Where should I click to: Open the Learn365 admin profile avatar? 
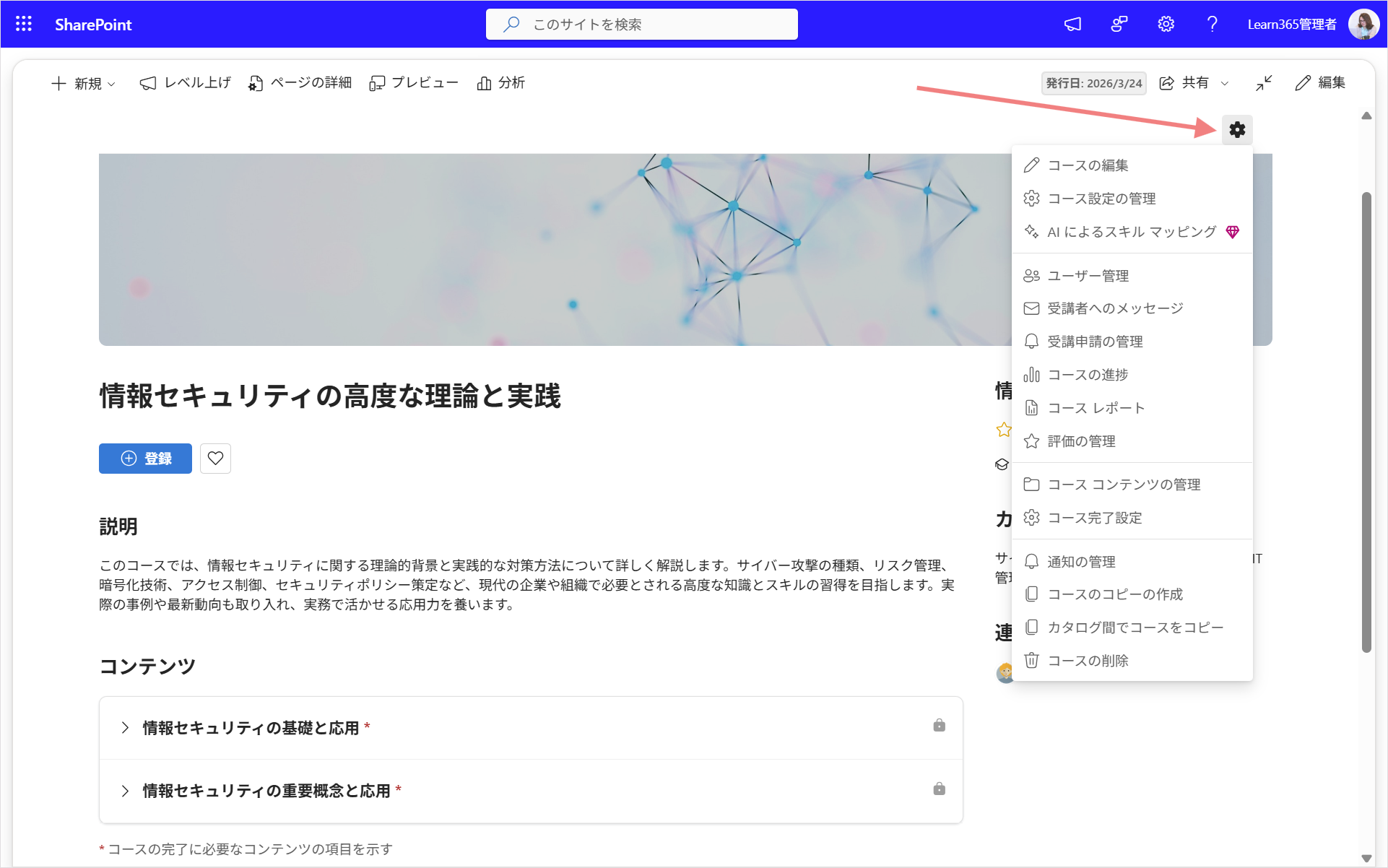point(1363,25)
